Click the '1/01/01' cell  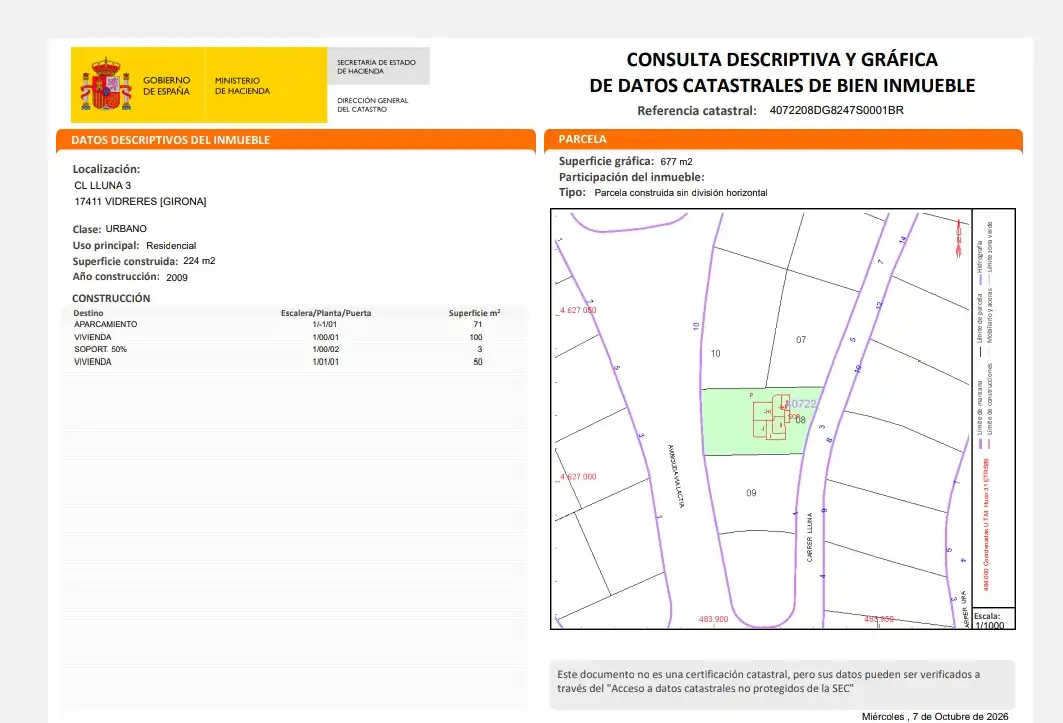pos(325,362)
